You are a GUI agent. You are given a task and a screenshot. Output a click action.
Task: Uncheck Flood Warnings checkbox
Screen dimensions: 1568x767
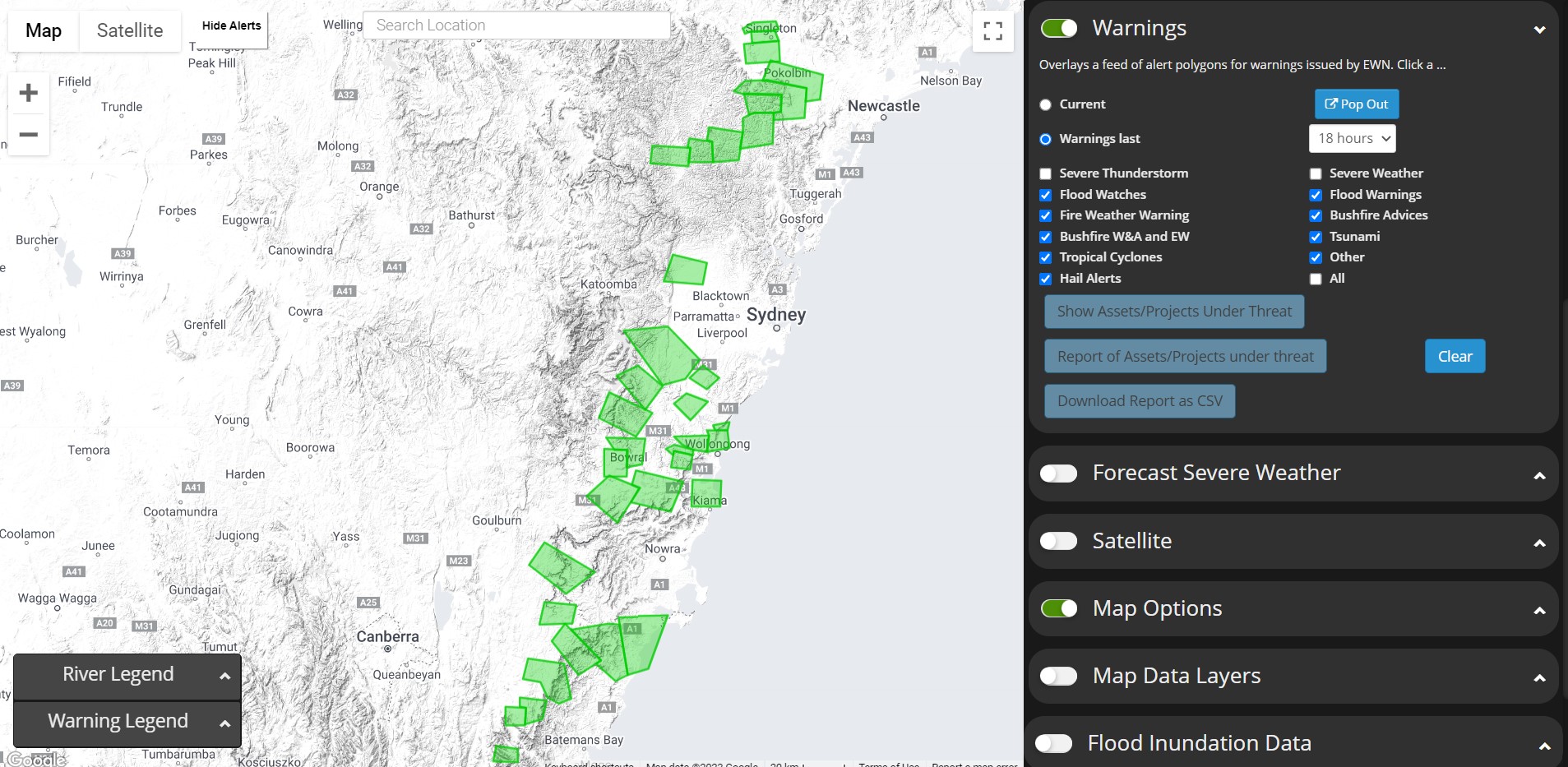tap(1316, 195)
